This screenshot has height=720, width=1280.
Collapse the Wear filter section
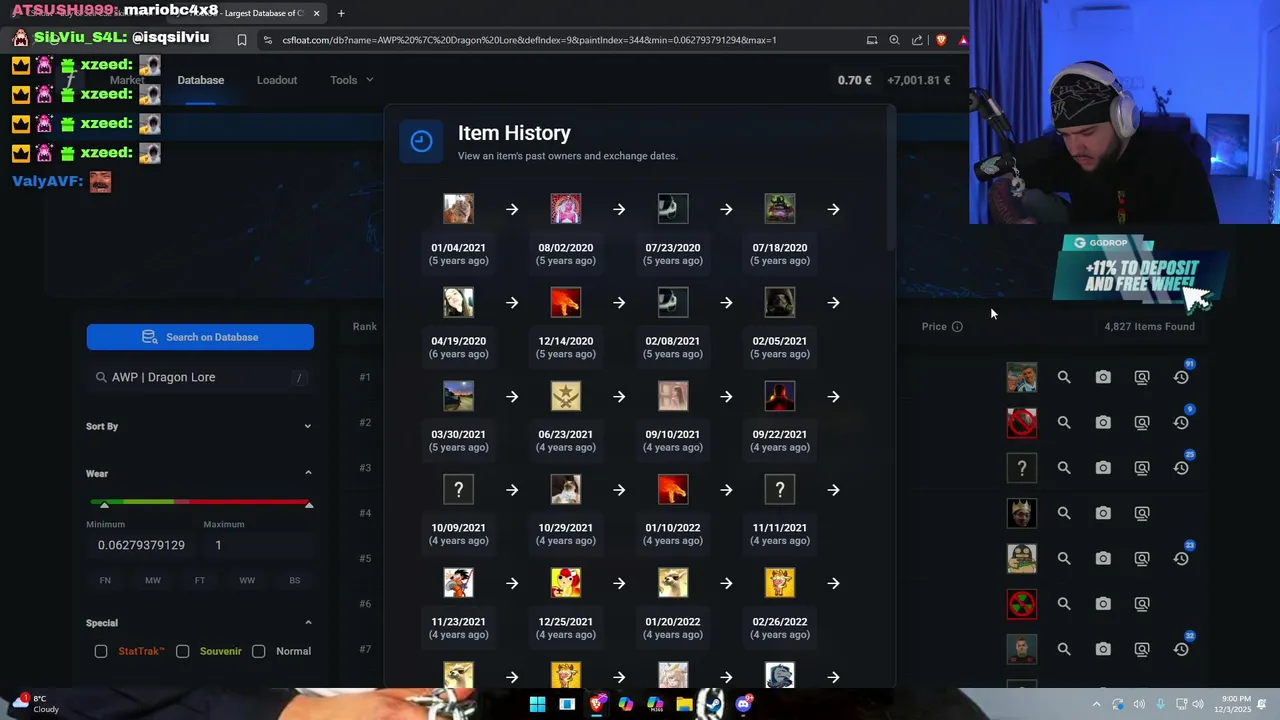click(x=308, y=473)
